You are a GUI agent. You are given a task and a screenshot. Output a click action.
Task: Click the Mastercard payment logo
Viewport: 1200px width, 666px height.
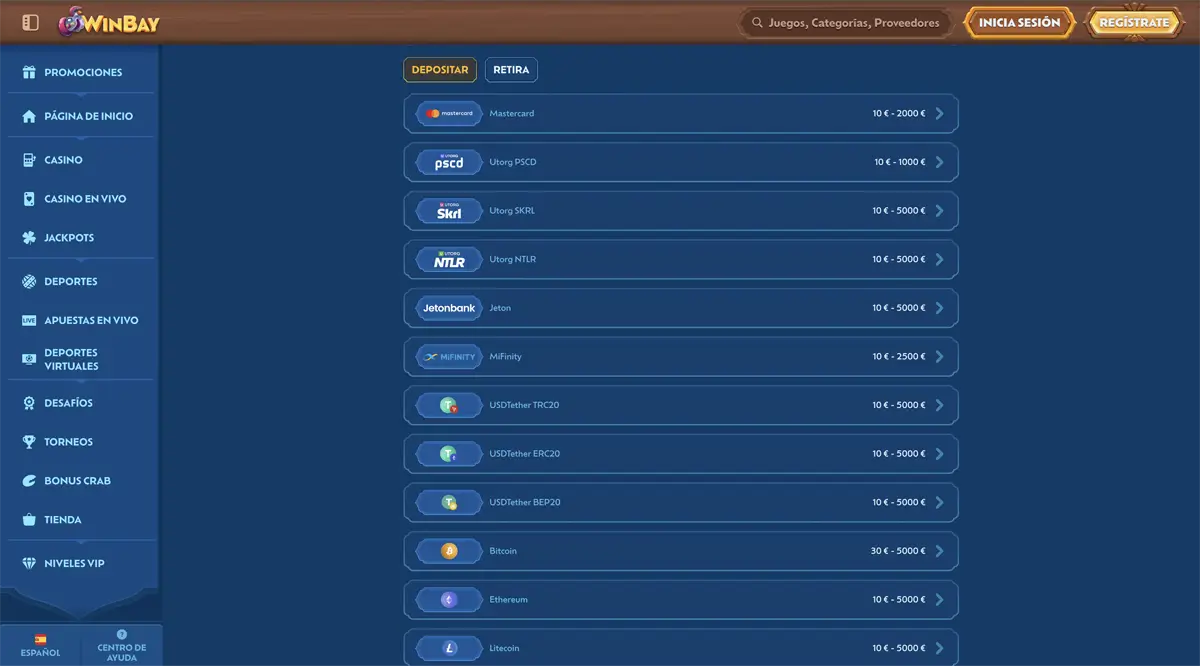click(449, 114)
